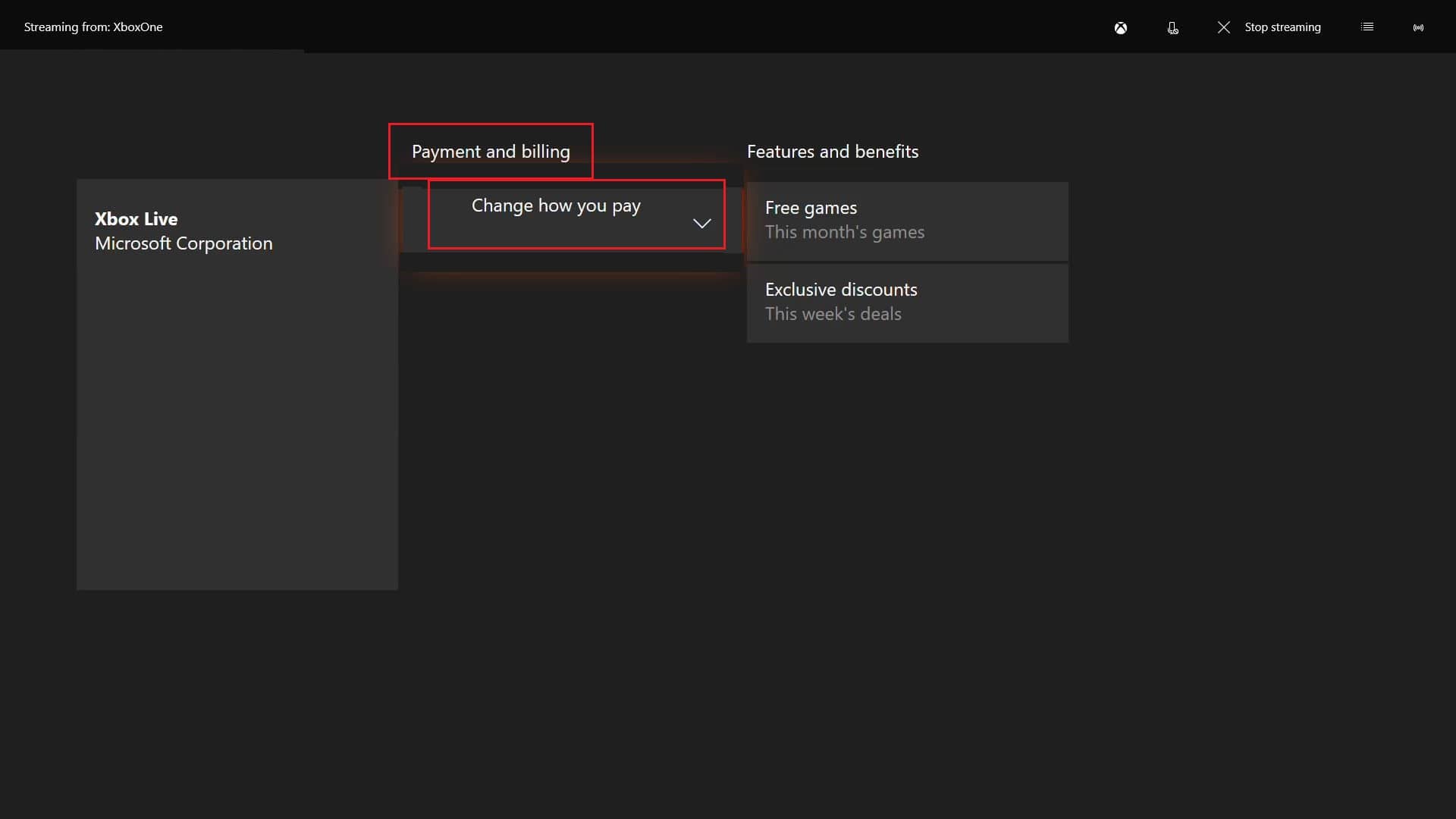1456x819 pixels.
Task: Click the Exclusive discounts heading
Action: (841, 289)
